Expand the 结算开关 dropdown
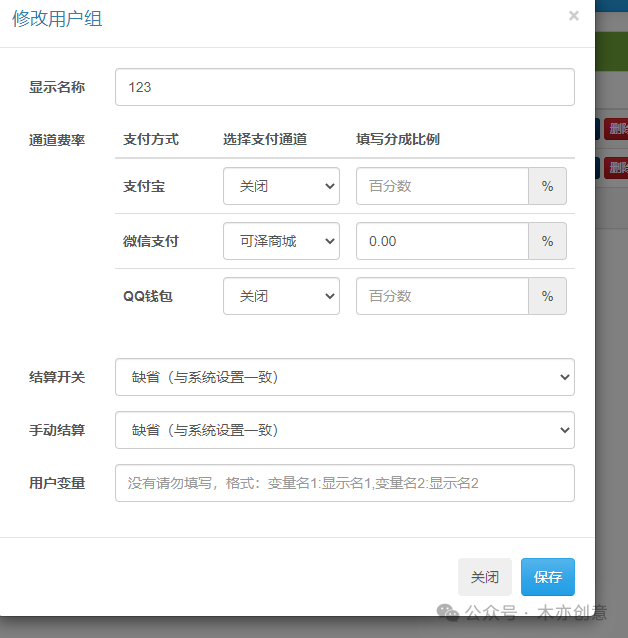Screen dimensions: 628x638 [x=345, y=377]
